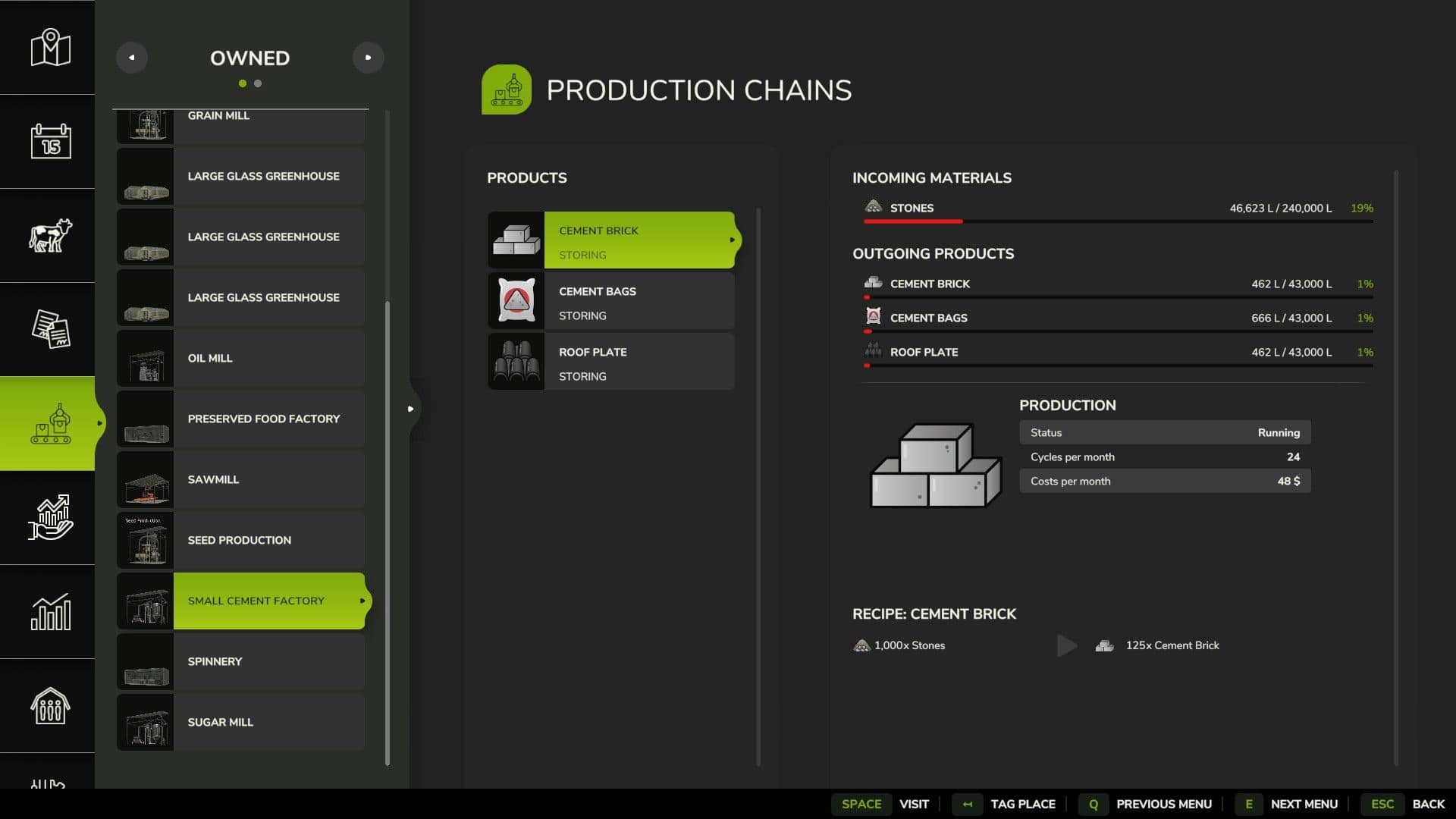Open the animals cow sidebar icon
This screenshot has width=1456, height=819.
click(x=50, y=235)
